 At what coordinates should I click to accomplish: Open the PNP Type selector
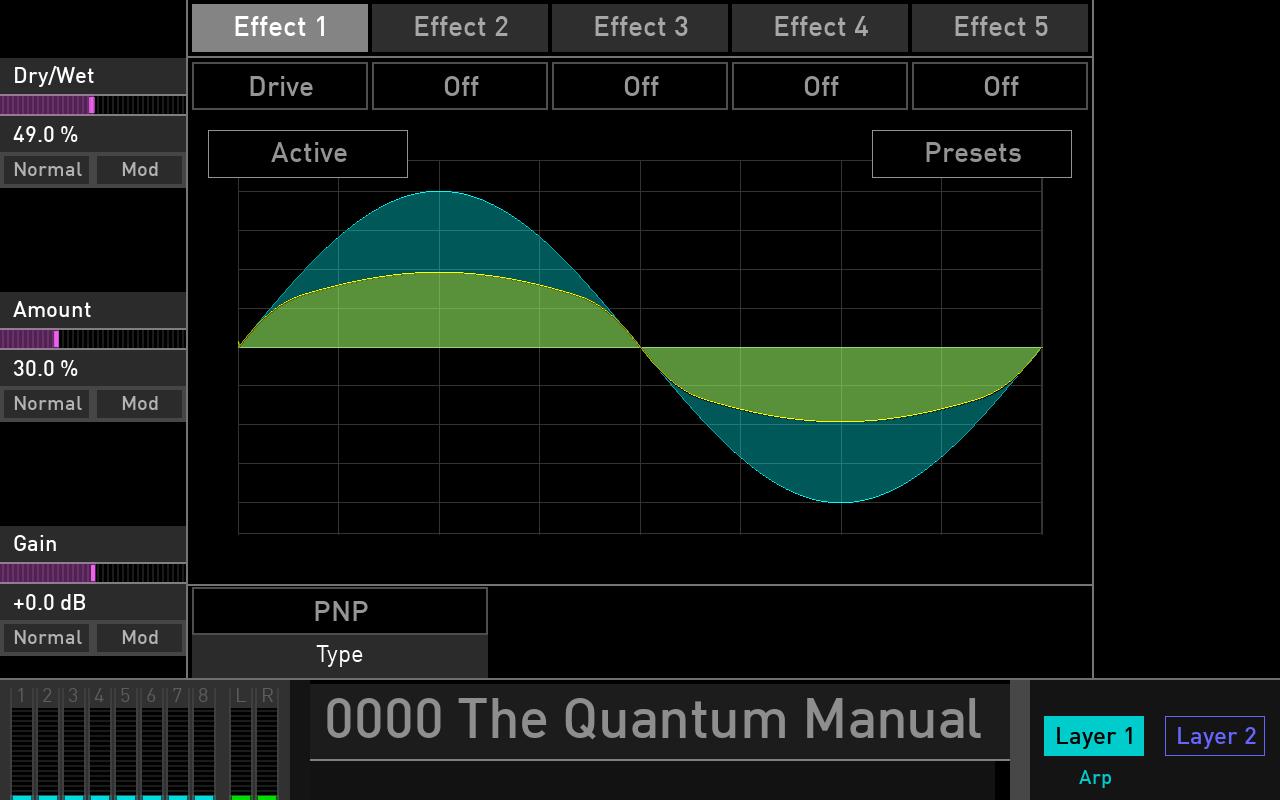(339, 611)
